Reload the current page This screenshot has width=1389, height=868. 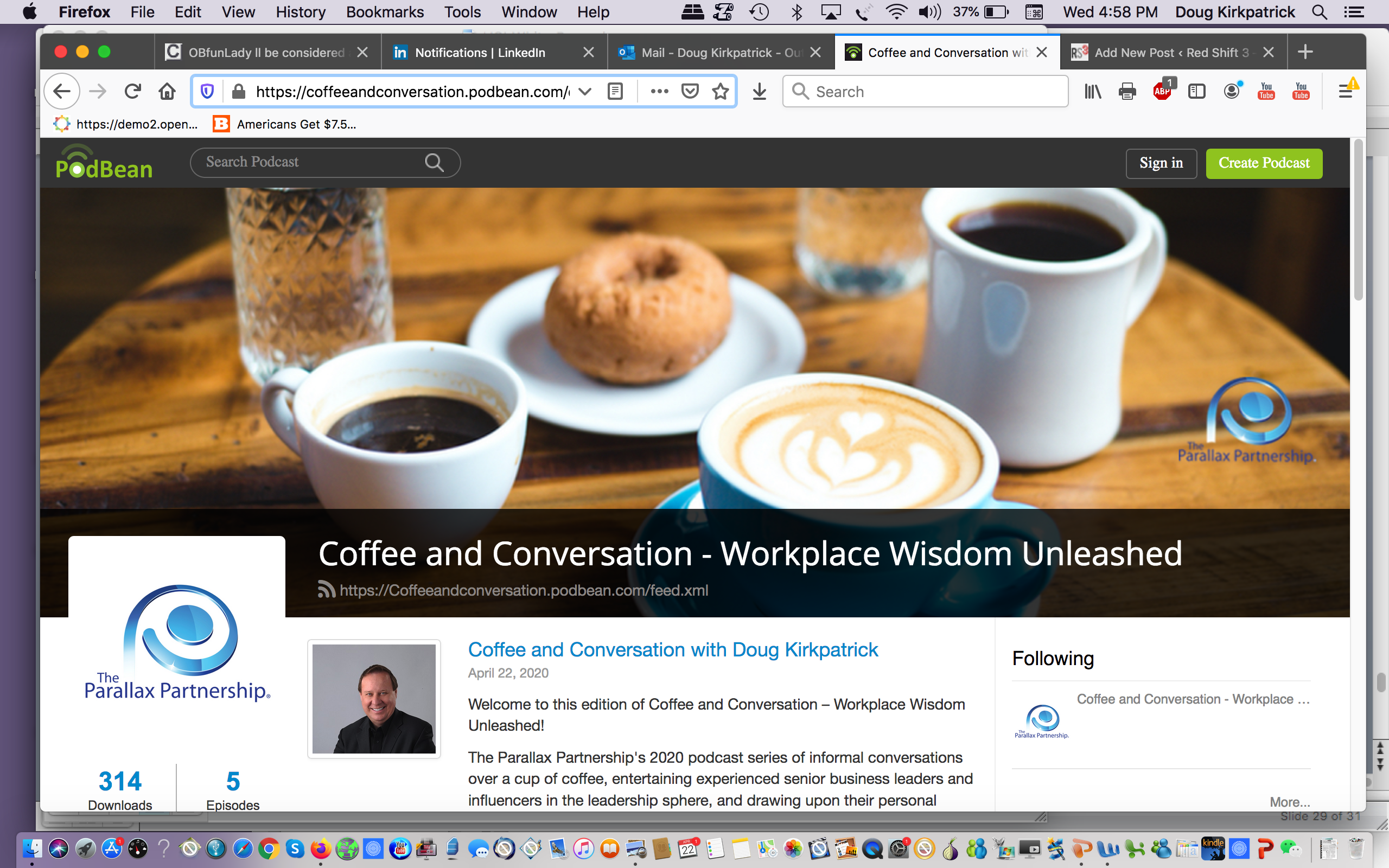pos(132,91)
